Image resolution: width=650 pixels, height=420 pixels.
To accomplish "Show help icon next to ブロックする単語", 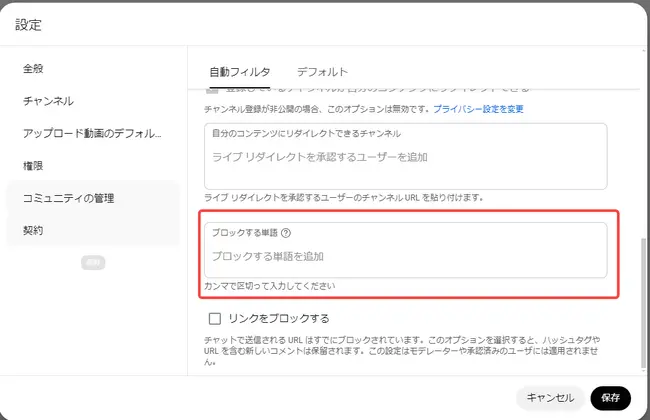I will point(286,233).
